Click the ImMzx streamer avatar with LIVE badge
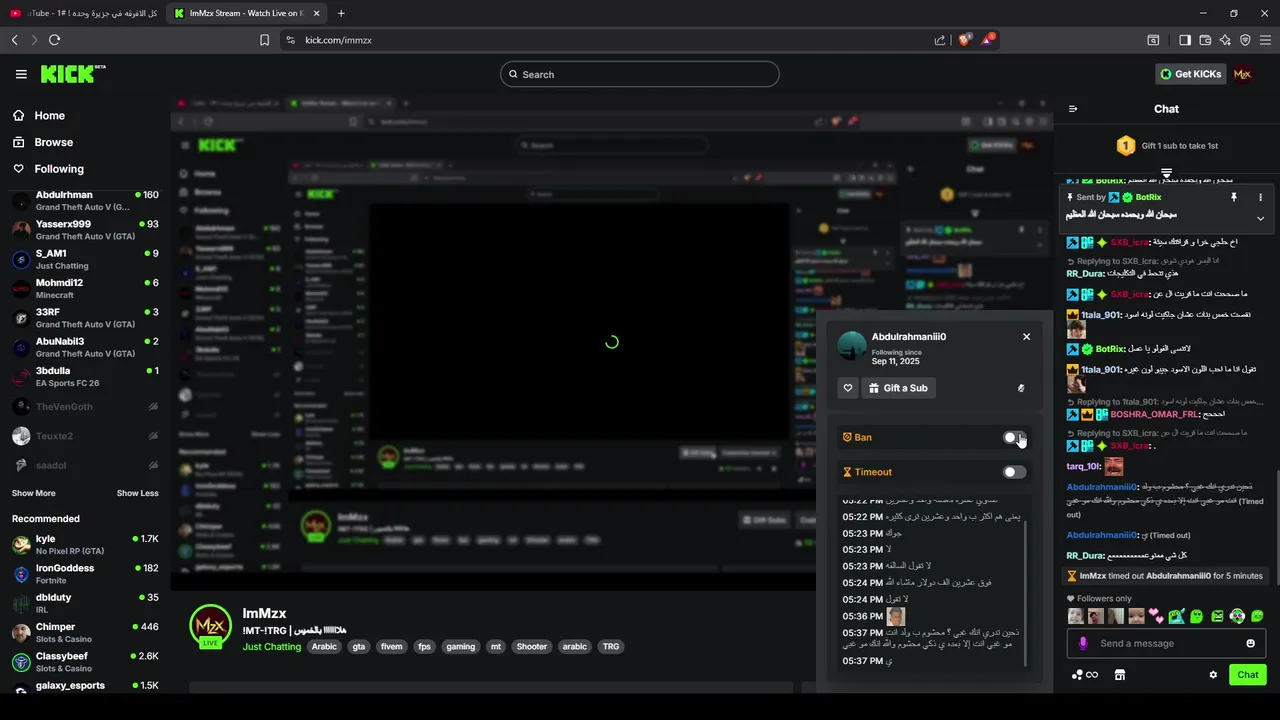This screenshot has height=720, width=1280. coord(211,627)
